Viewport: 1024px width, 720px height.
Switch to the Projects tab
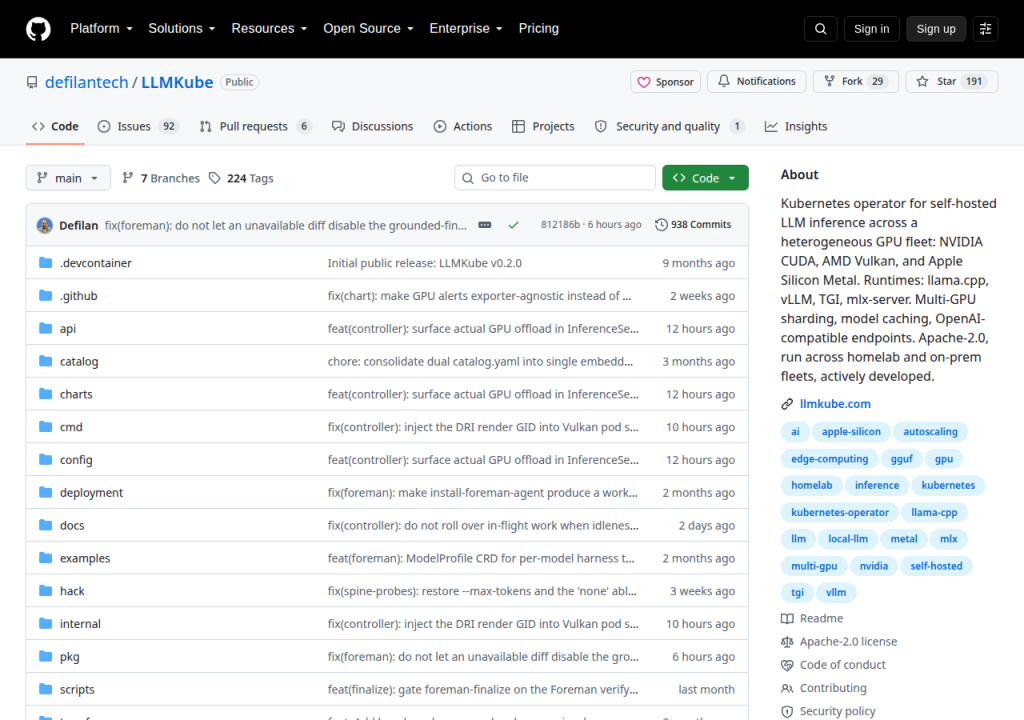(x=543, y=126)
